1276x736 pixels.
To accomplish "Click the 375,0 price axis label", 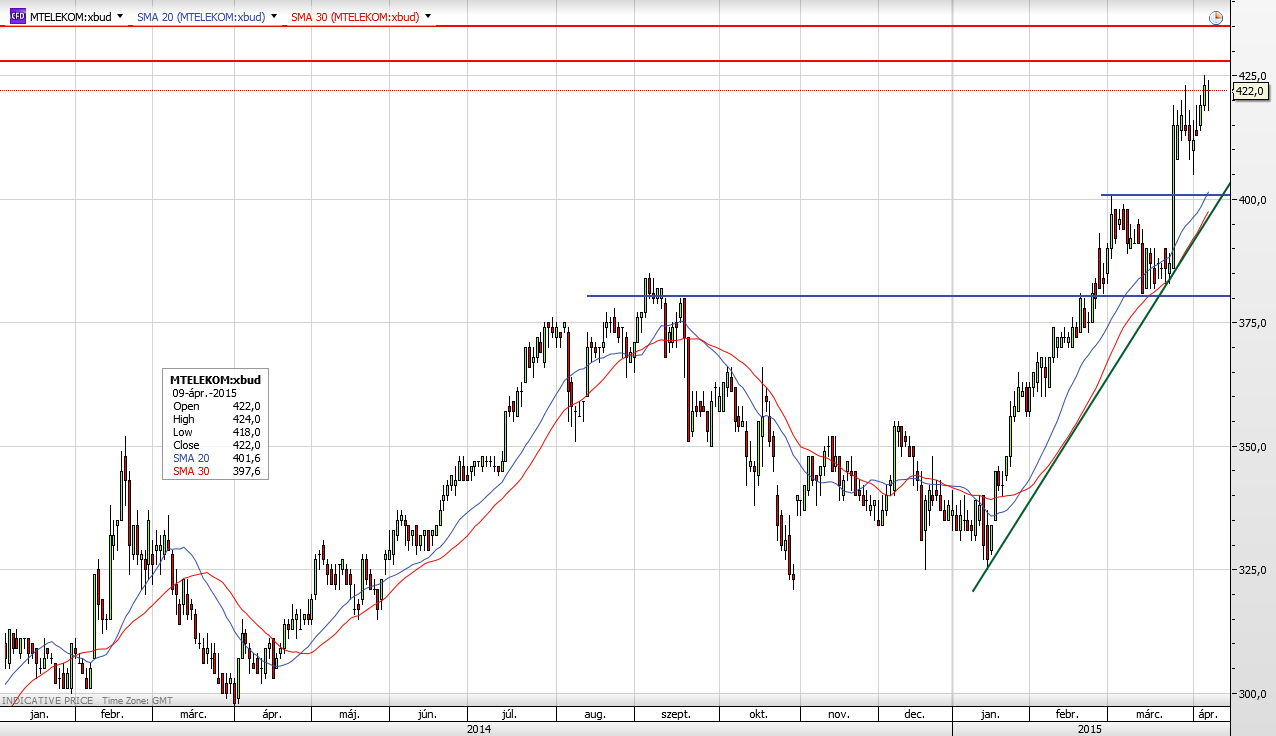I will click(x=1253, y=323).
